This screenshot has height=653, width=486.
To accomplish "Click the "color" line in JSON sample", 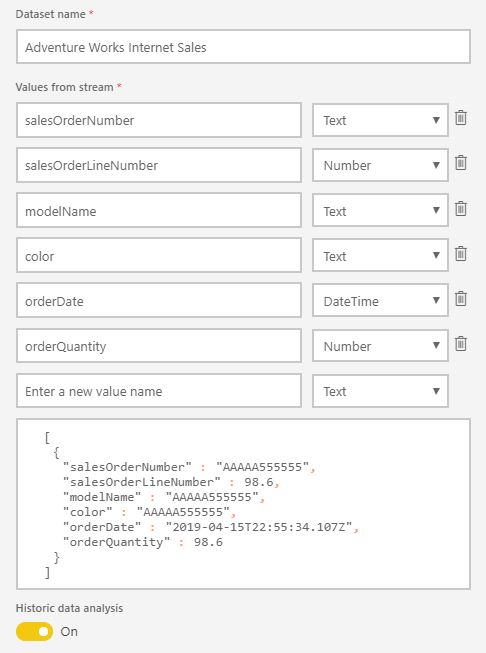I will (x=150, y=512).
